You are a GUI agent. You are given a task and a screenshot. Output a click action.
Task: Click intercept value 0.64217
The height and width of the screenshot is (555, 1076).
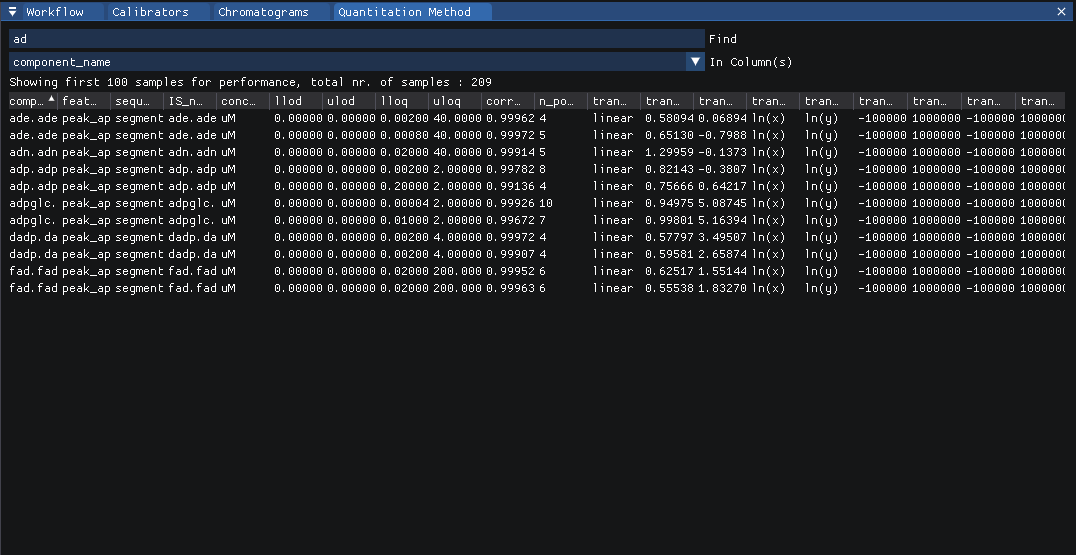(x=722, y=186)
